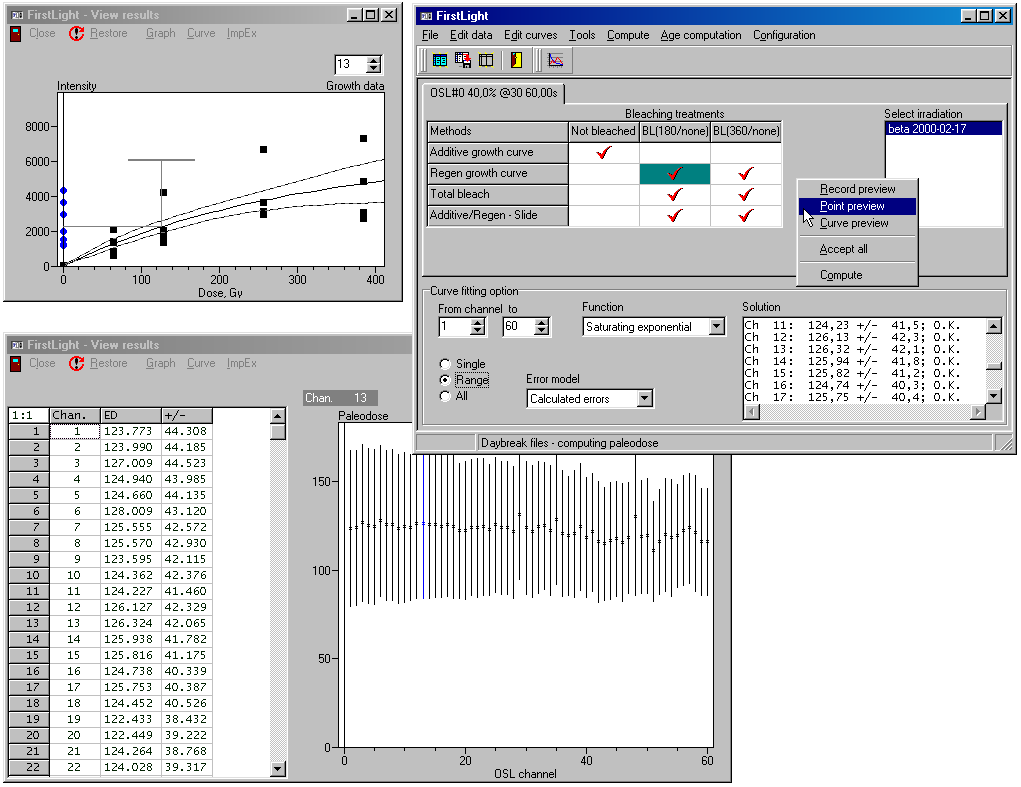Decrease the From channel value with down arrow
The width and height of the screenshot is (1021, 787).
(478, 331)
